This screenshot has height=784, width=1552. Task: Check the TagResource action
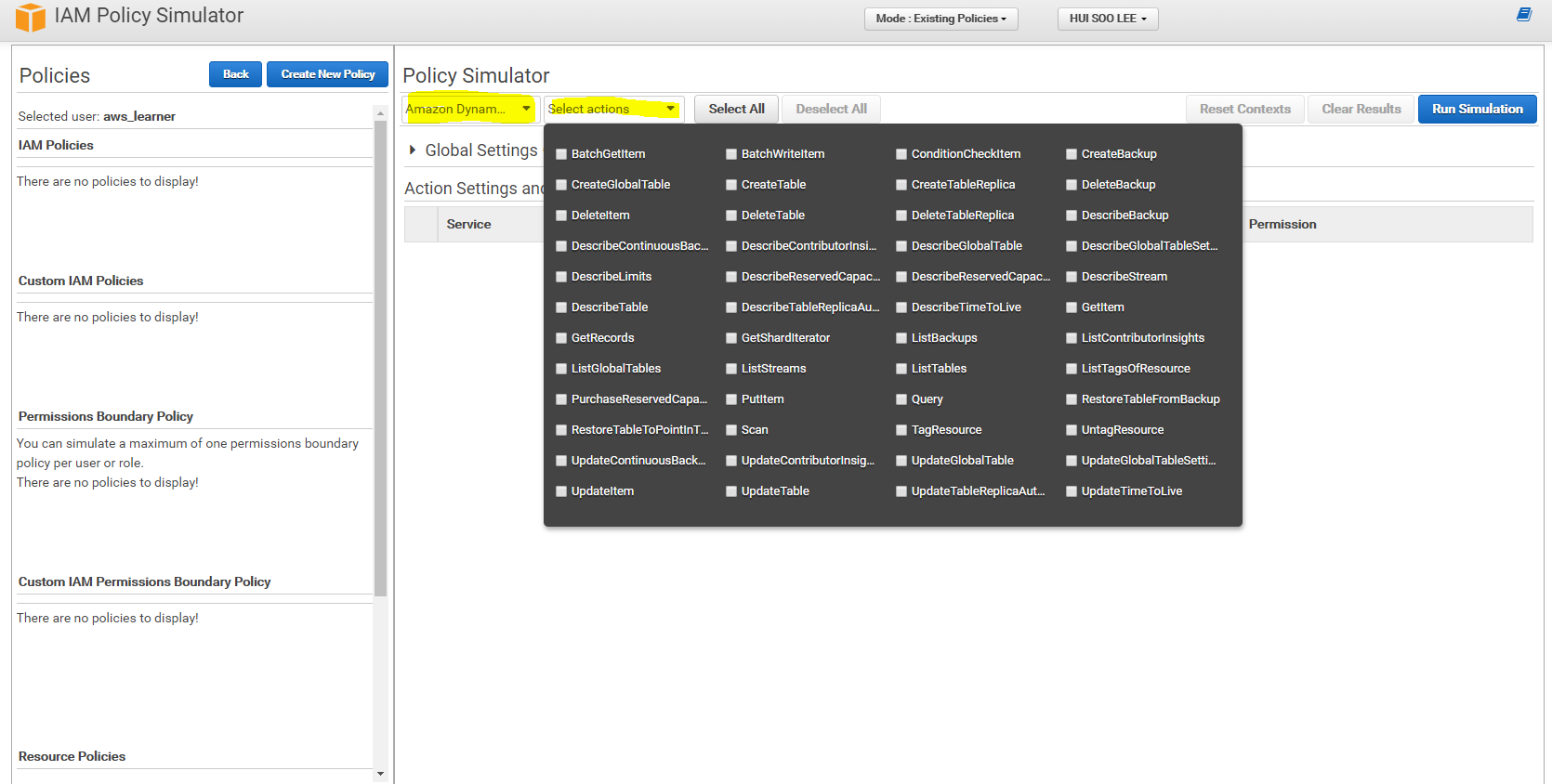click(x=901, y=430)
